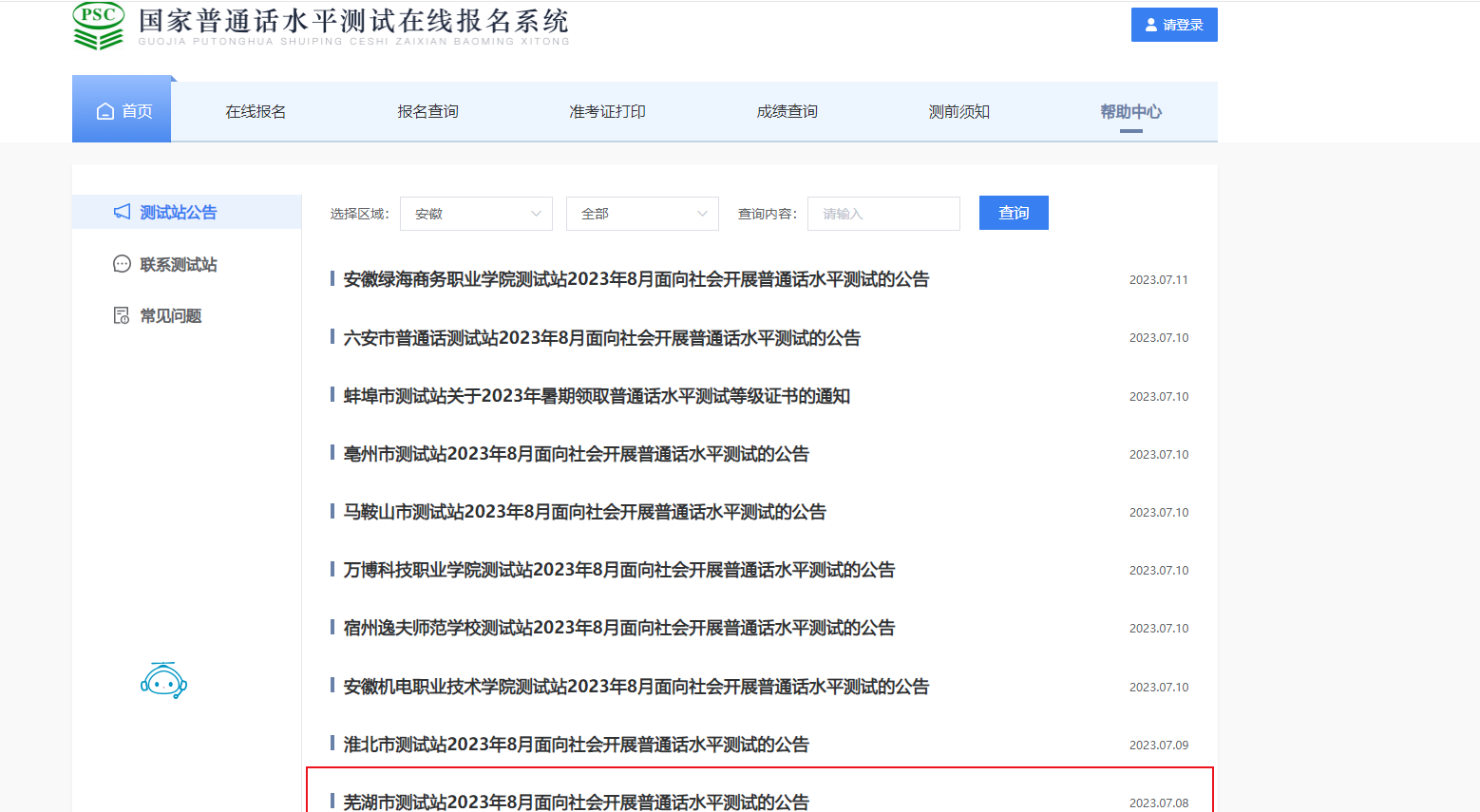Open the 蚌埠市测试站 certificate notice

[x=597, y=396]
